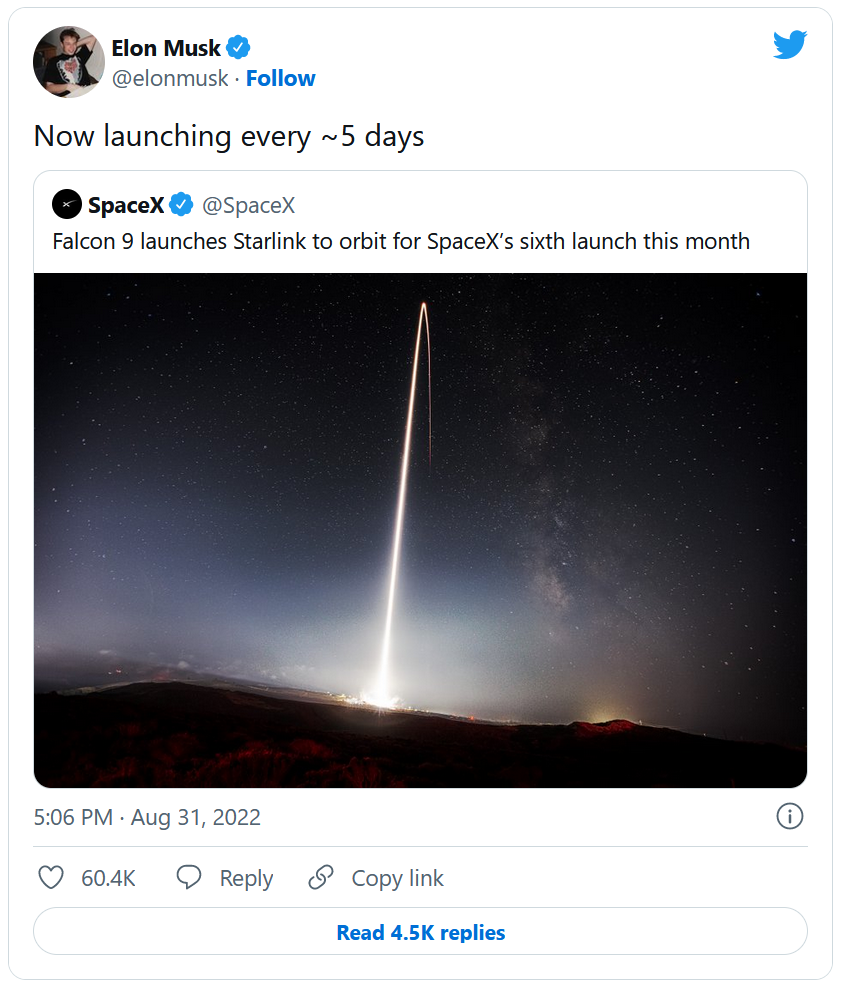
Task: Click Elon Musk's blue verified badge
Action: pyautogui.click(x=238, y=47)
